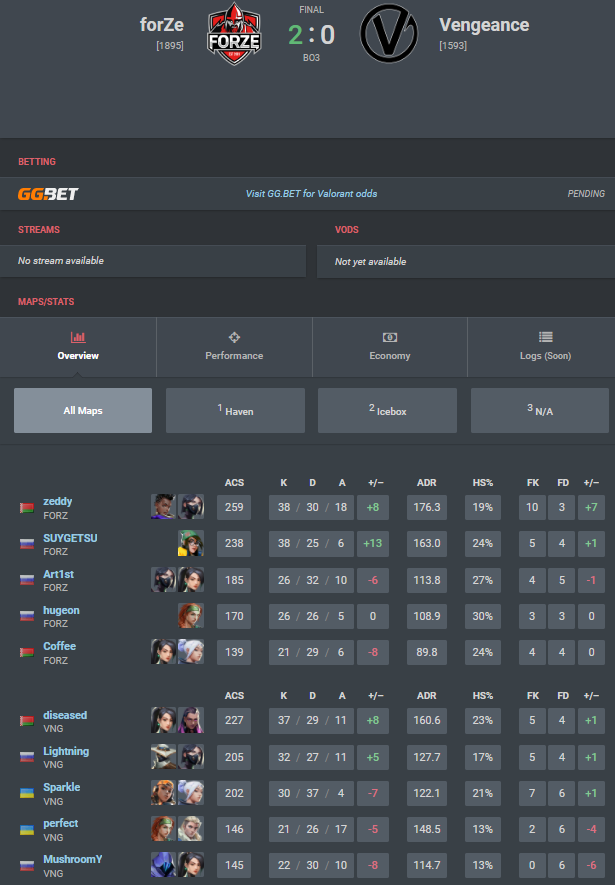
Task: Click diseased's ACS value 227
Action: [234, 720]
